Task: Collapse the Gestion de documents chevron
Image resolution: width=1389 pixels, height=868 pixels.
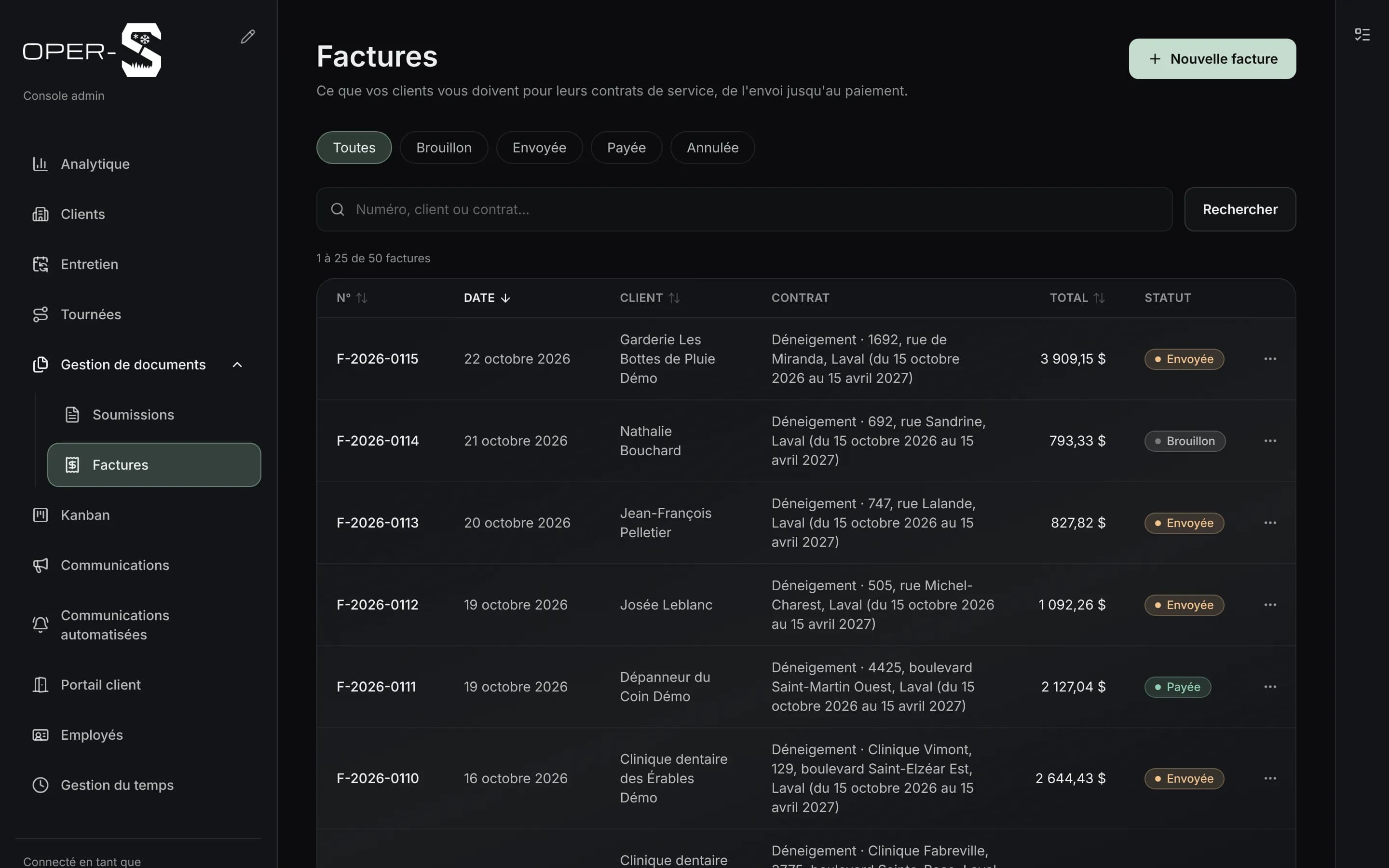Action: pos(237,365)
